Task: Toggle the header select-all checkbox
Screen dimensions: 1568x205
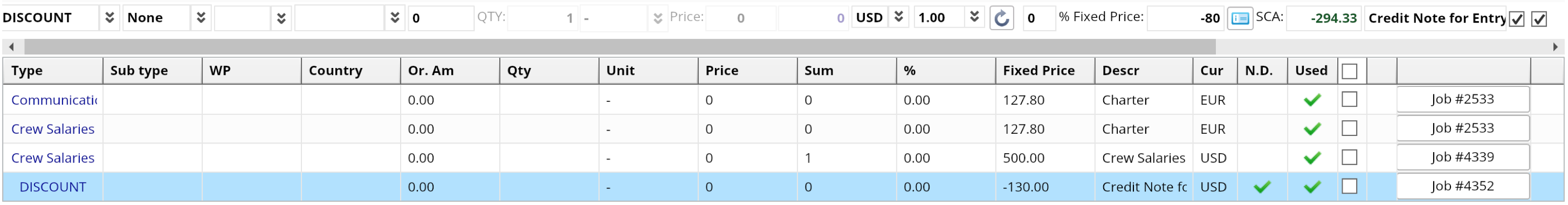Action: (x=1349, y=71)
